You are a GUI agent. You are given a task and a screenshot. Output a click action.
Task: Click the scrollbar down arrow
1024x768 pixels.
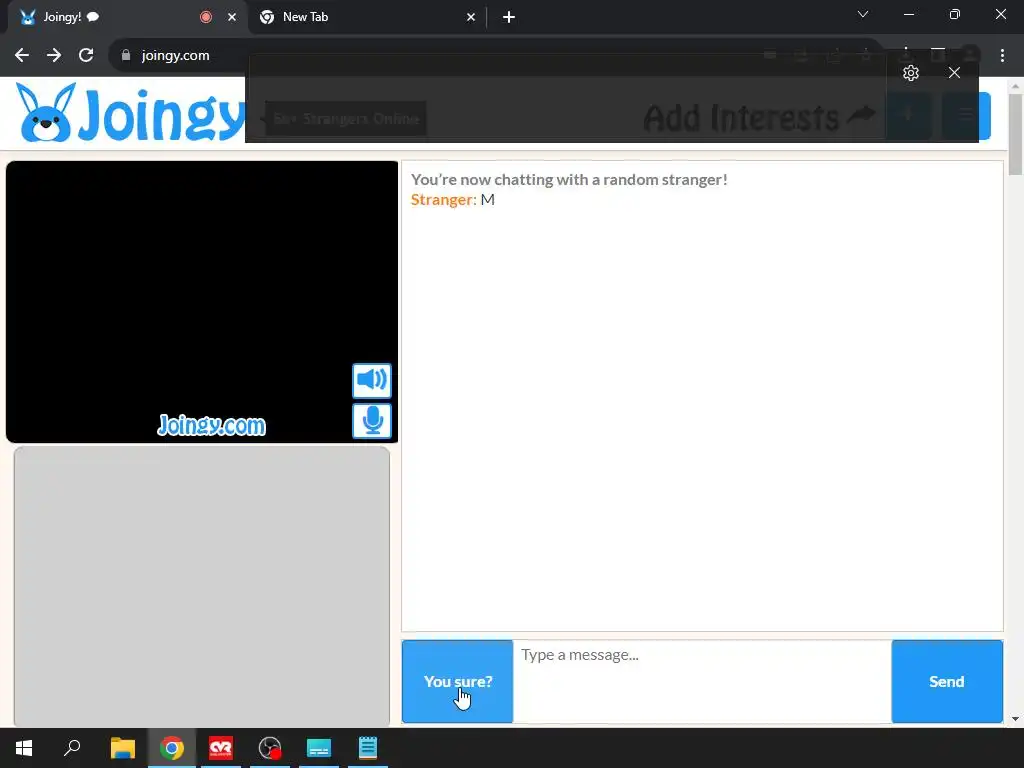[1015, 719]
